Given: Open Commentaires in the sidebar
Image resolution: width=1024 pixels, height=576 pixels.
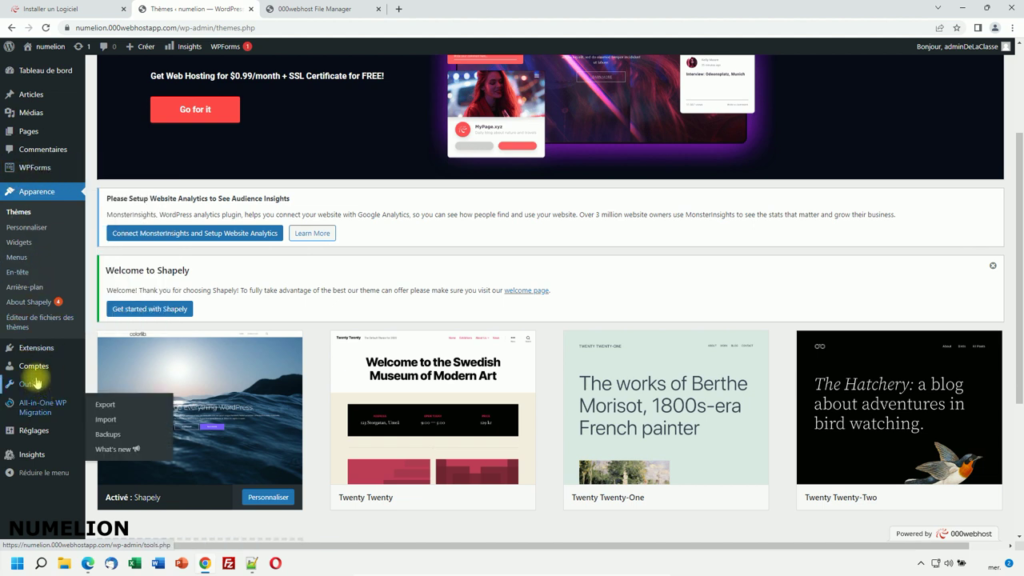Looking at the screenshot, I should point(42,149).
